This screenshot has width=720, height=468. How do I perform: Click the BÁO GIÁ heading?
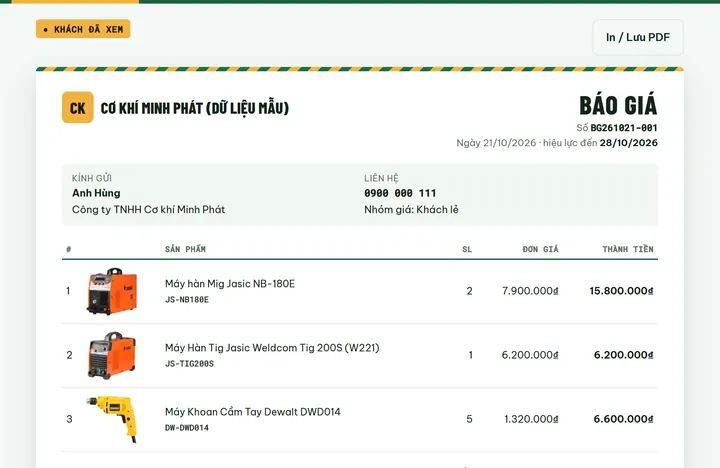(618, 106)
